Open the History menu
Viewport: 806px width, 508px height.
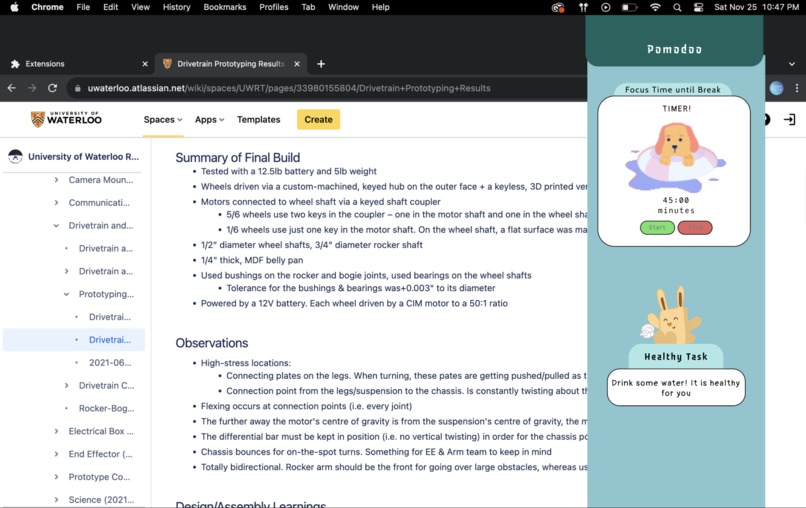(x=176, y=7)
